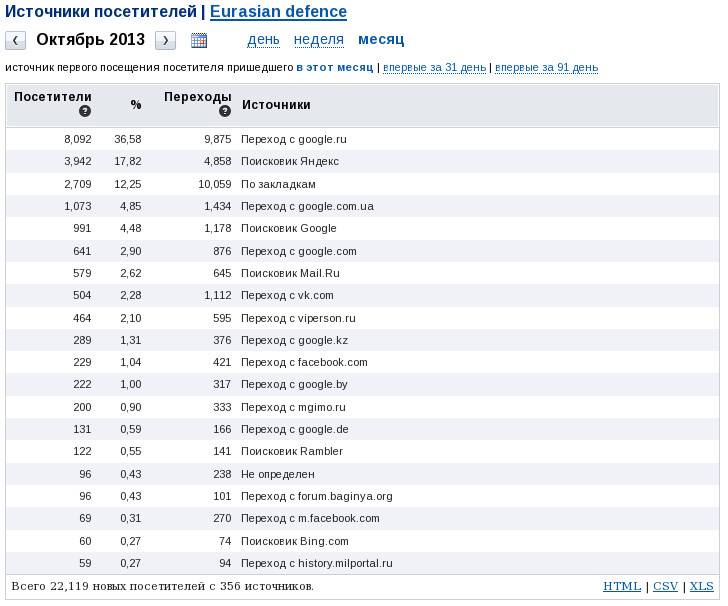The image size is (728, 606).
Task: Click transitions value 1,434
Action: 217,206
